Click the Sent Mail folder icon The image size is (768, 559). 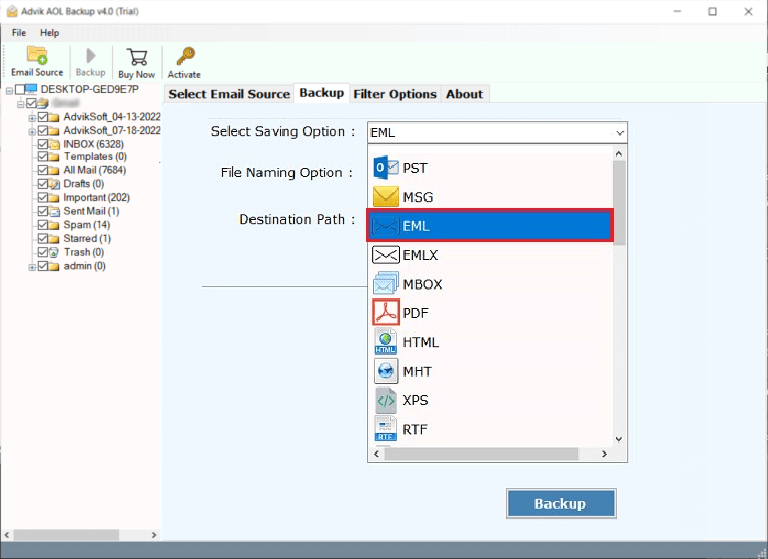54,211
